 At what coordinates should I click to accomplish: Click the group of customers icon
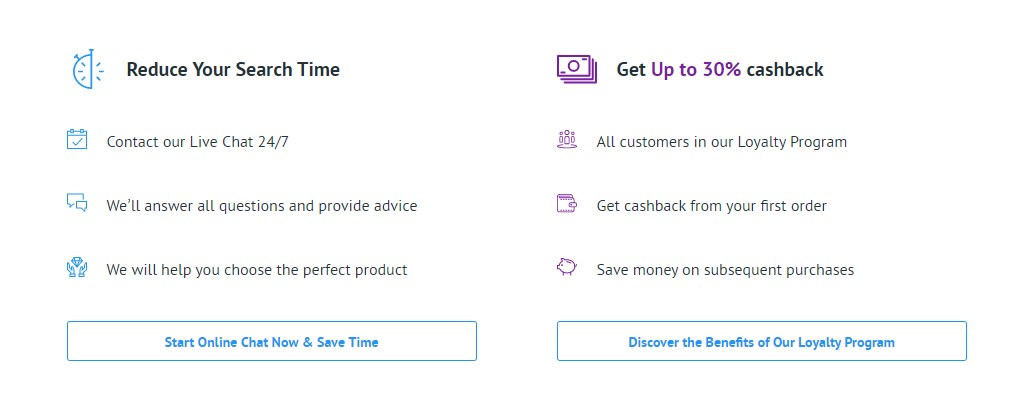567,139
